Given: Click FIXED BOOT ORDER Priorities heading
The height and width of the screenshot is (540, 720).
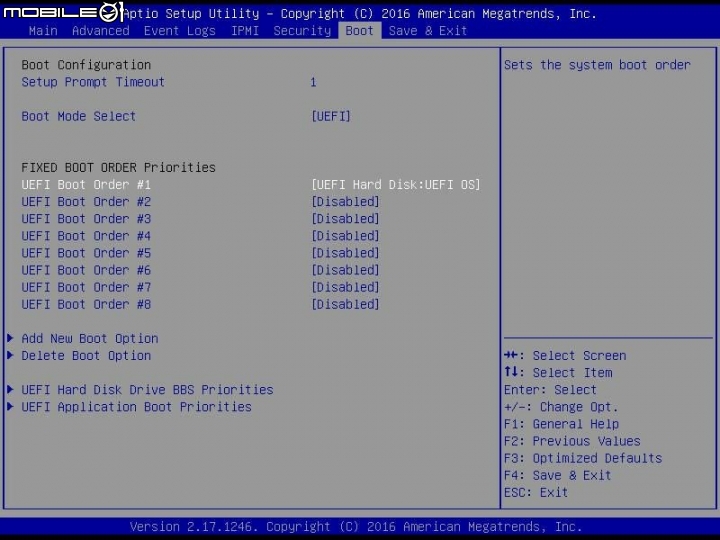Looking at the screenshot, I should click(118, 168).
